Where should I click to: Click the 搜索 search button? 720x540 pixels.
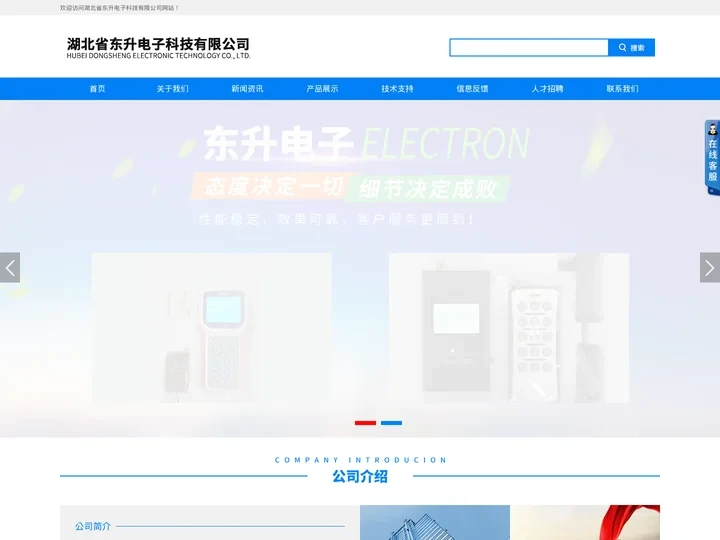click(631, 47)
